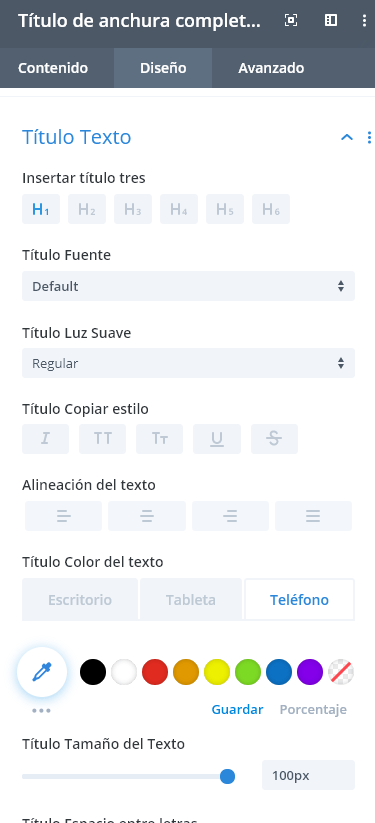This screenshot has width=375, height=823.
Task: Apply the uppercase TT style icon
Action: (x=102, y=439)
